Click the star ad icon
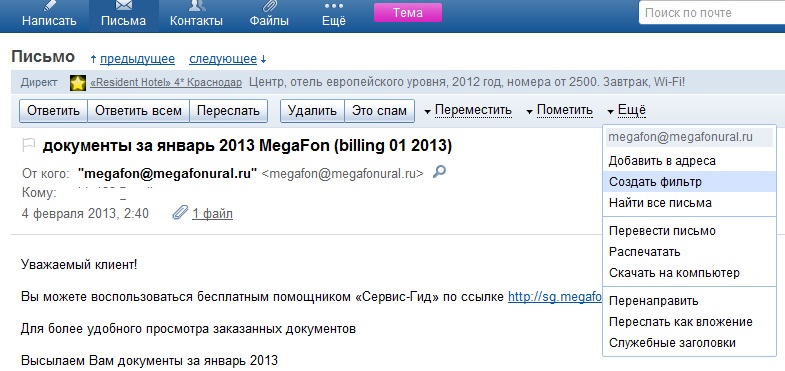Viewport: 785px width, 371px height. tap(78, 83)
